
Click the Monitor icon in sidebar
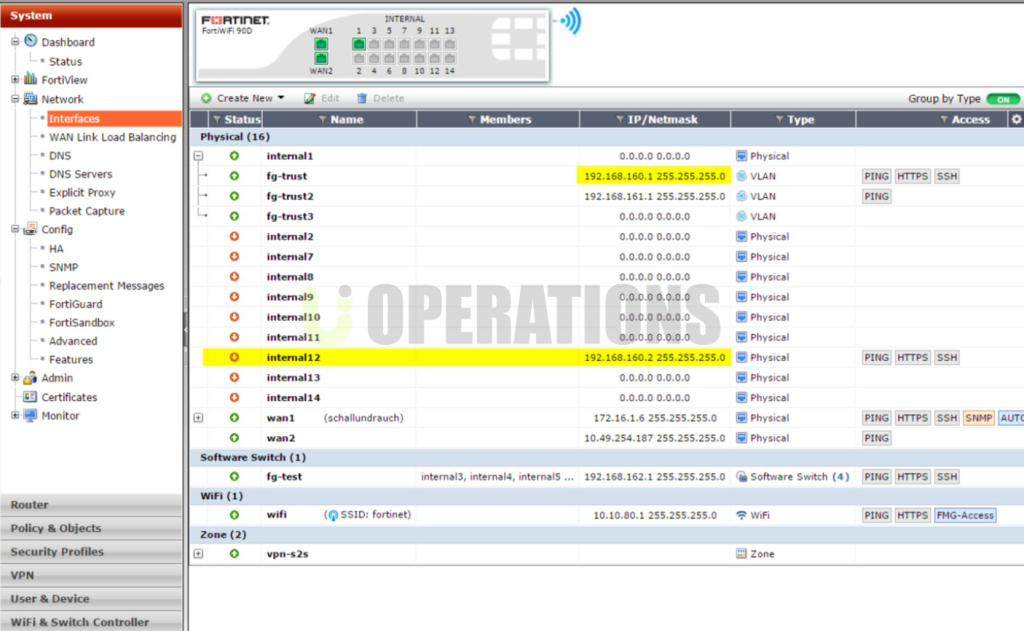(30, 415)
